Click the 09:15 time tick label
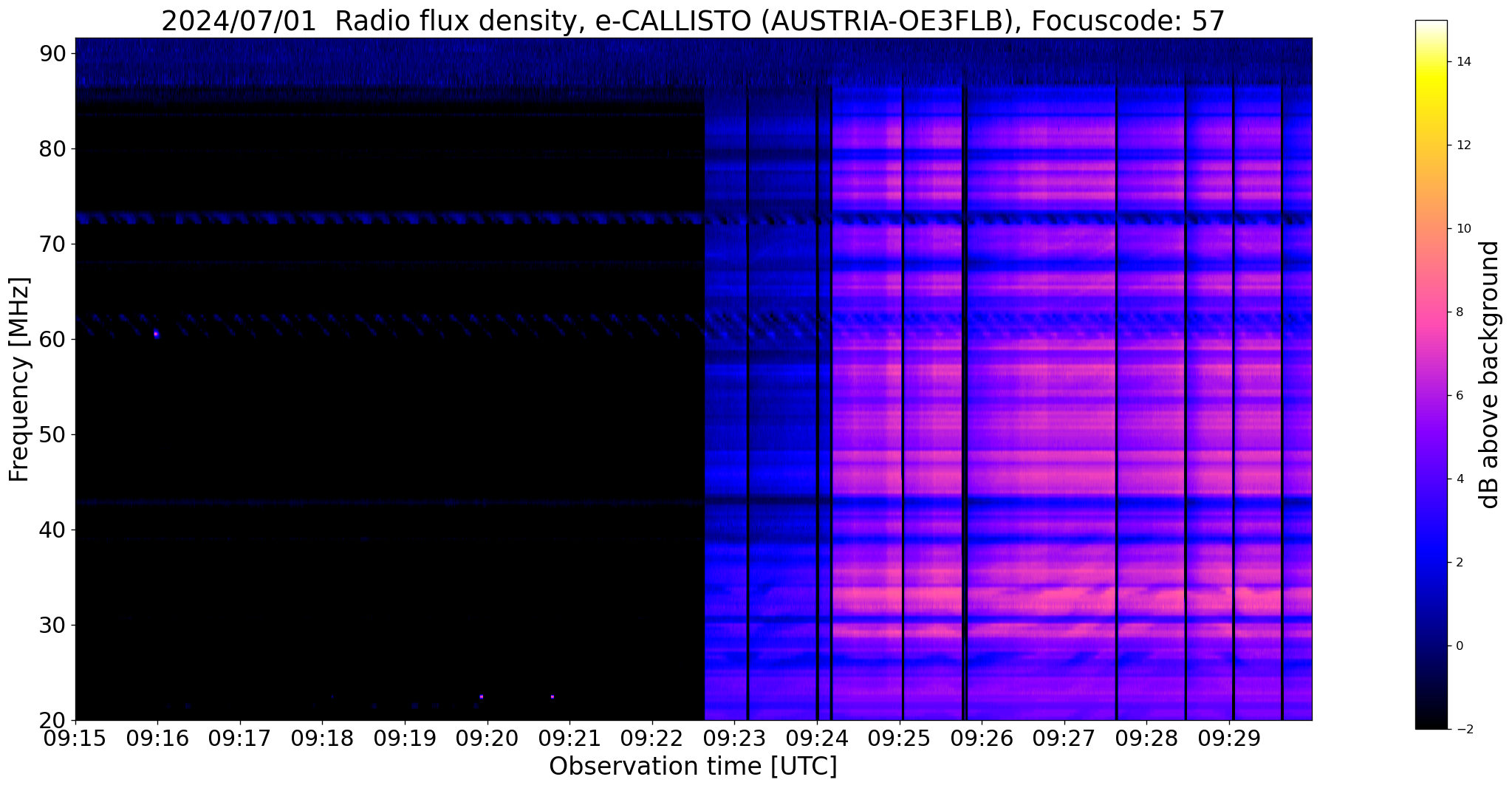Screen dimensions: 1512x788 [x=75, y=738]
